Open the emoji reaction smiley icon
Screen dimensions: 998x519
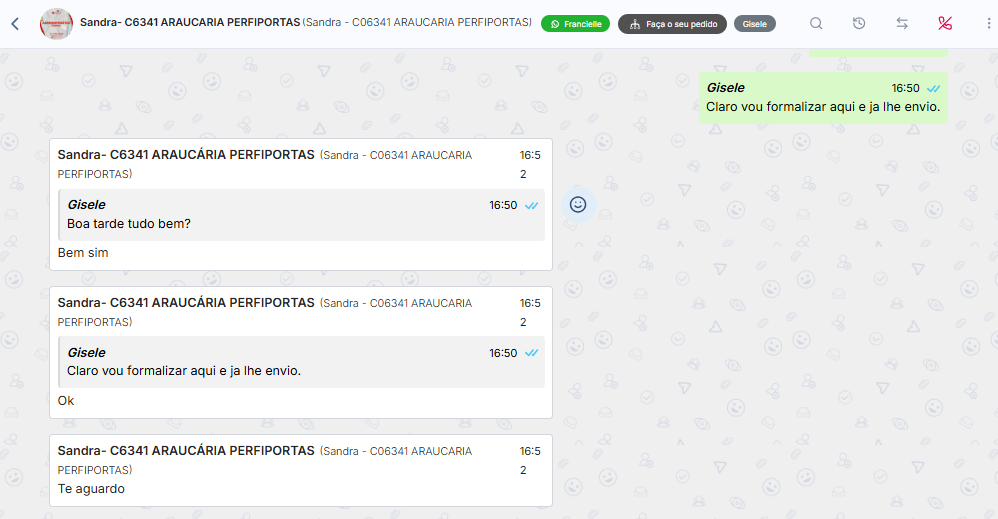pos(578,204)
